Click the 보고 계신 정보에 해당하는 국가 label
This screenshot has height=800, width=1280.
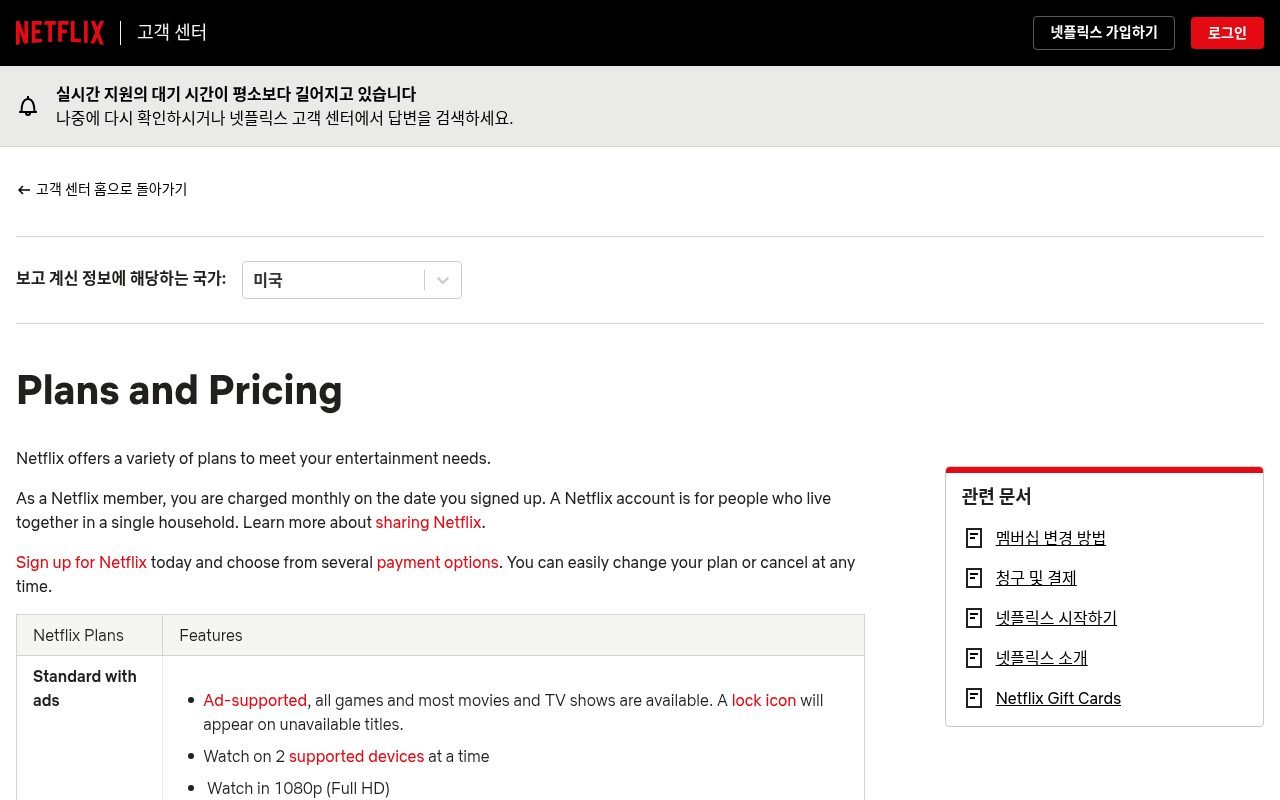tap(121, 278)
